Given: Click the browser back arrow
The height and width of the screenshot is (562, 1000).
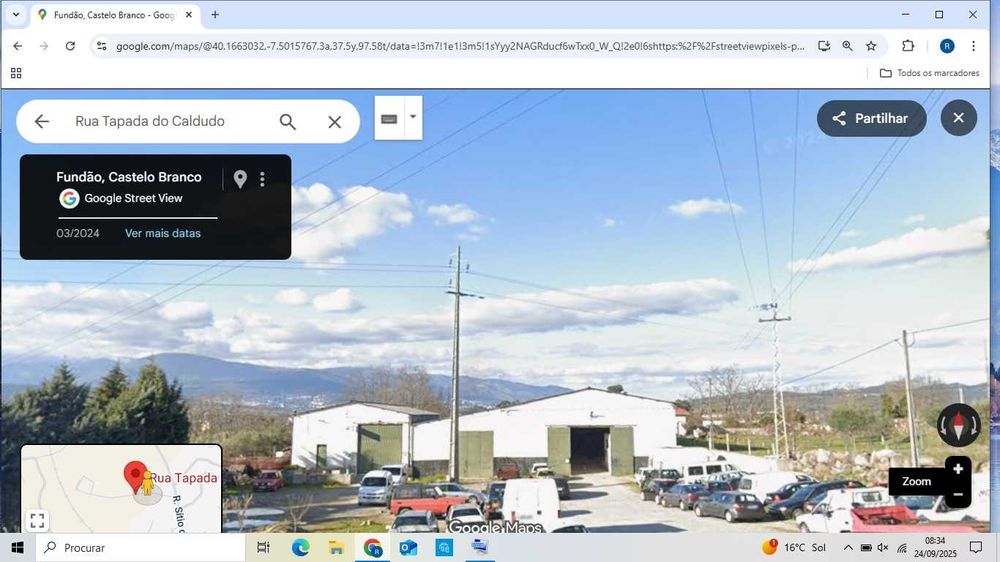Looking at the screenshot, I should (x=18, y=46).
